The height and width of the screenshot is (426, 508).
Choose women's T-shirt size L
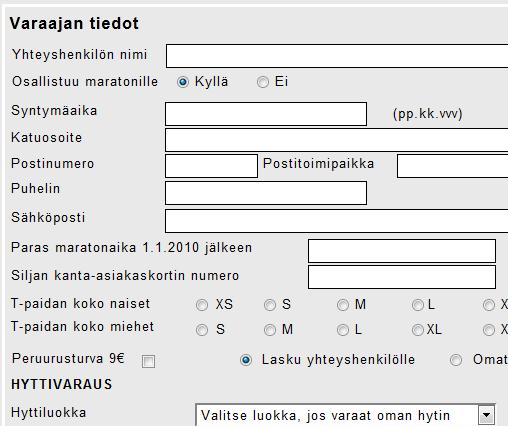click(x=418, y=305)
